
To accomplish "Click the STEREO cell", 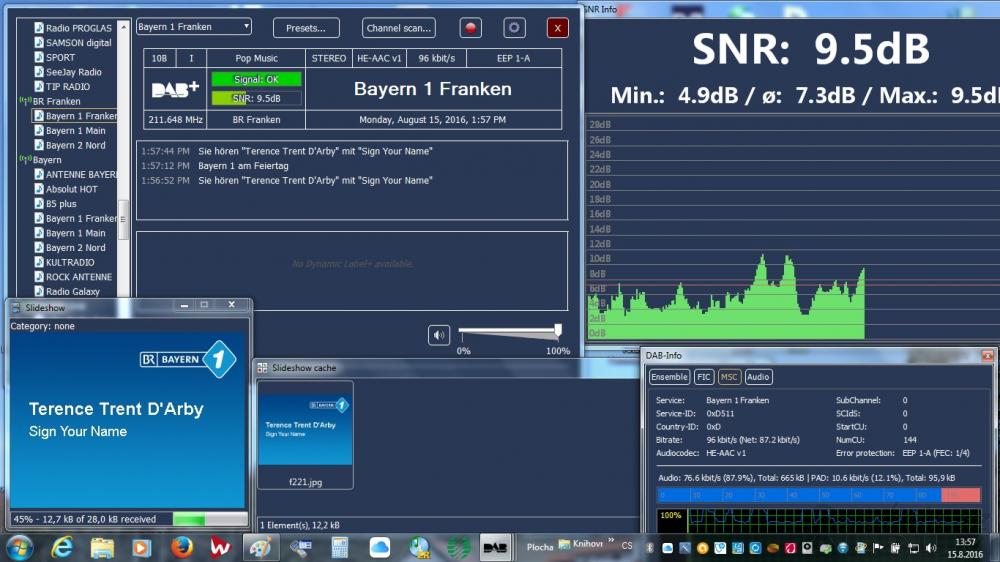I will 329,58.
